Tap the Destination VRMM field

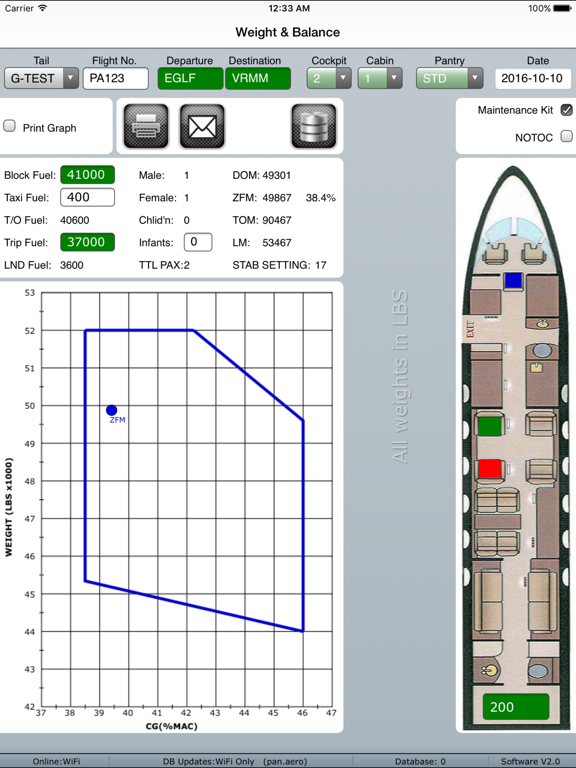click(258, 78)
